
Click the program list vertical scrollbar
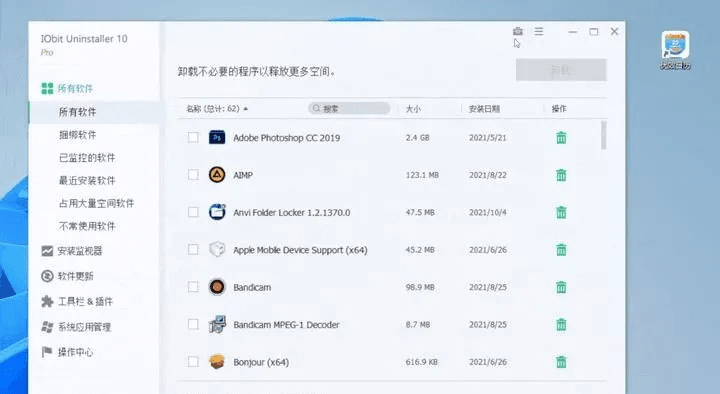click(x=603, y=135)
